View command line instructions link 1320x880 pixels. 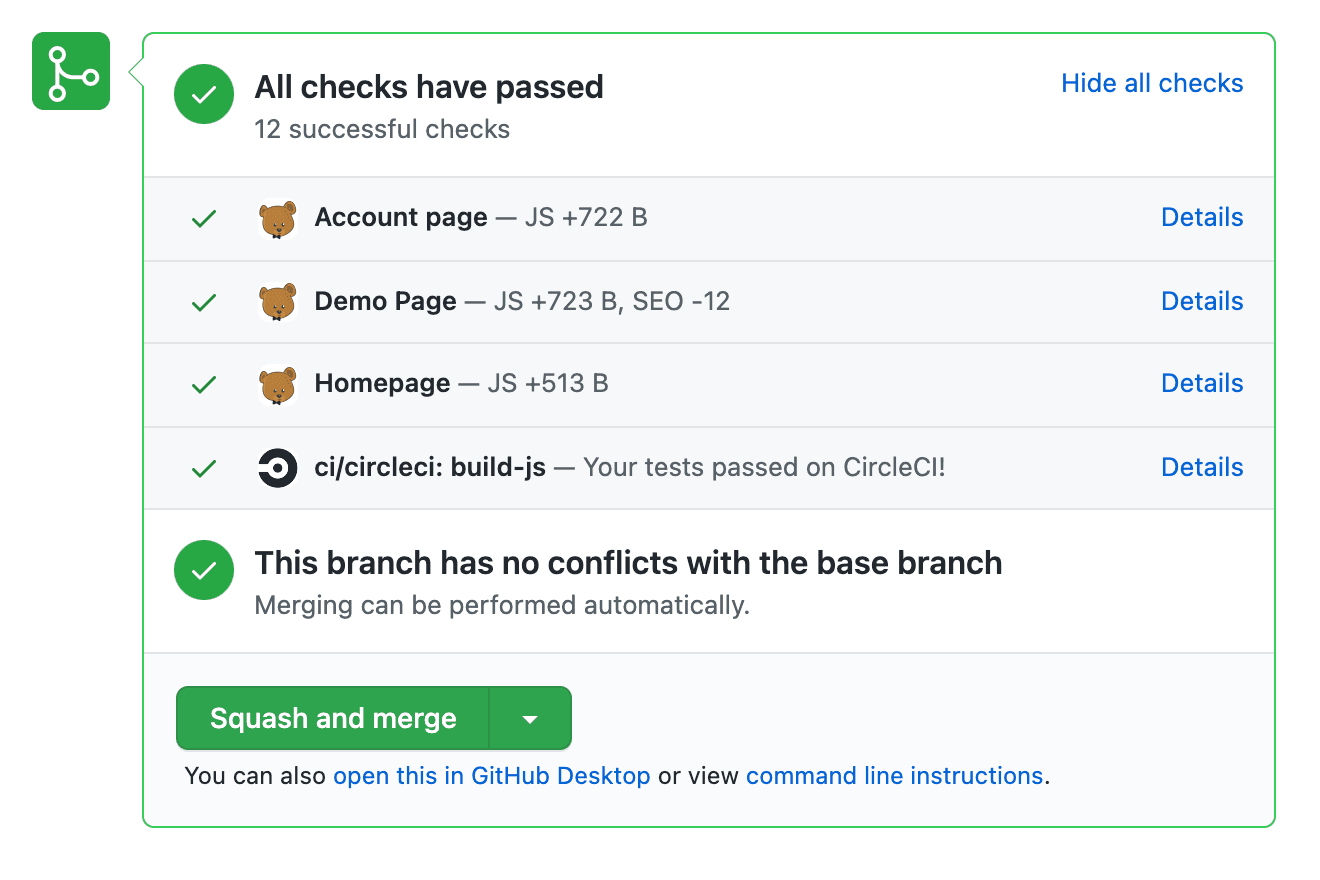894,776
